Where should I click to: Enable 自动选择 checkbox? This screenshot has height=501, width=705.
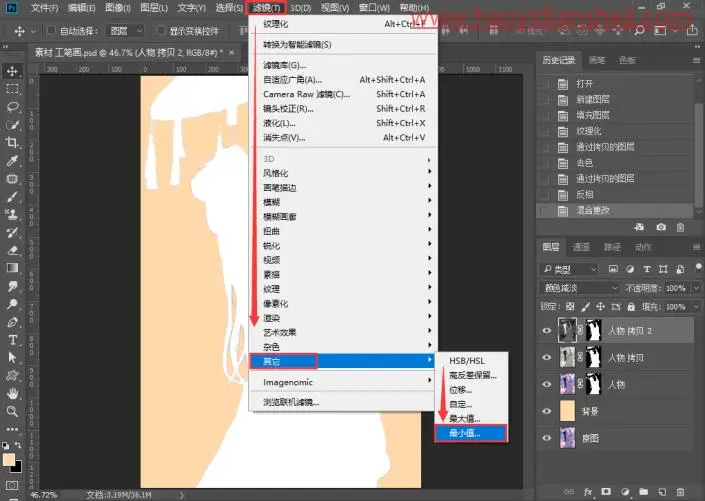(51, 30)
